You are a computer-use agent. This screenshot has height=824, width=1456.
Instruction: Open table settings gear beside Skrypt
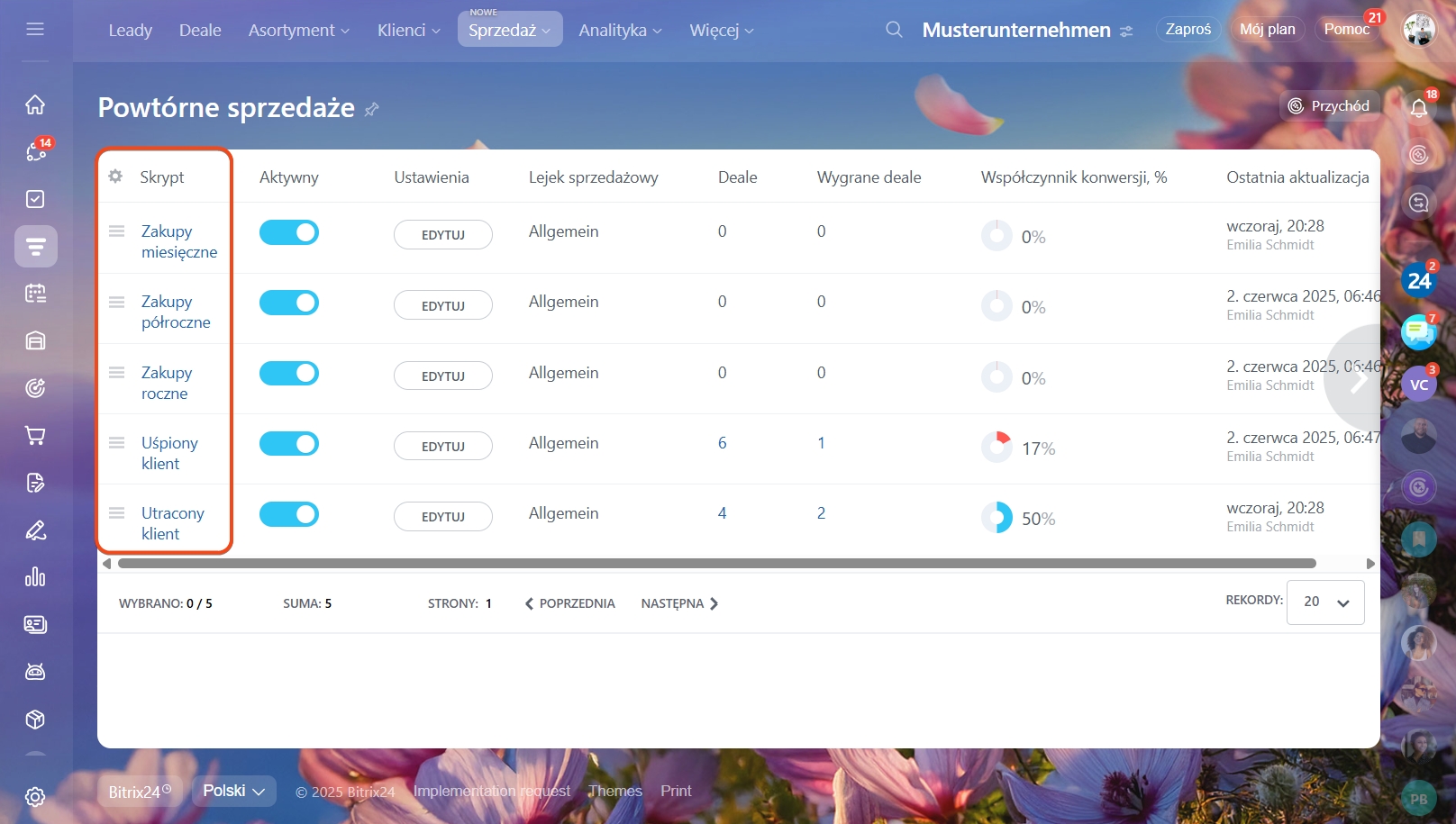[115, 177]
